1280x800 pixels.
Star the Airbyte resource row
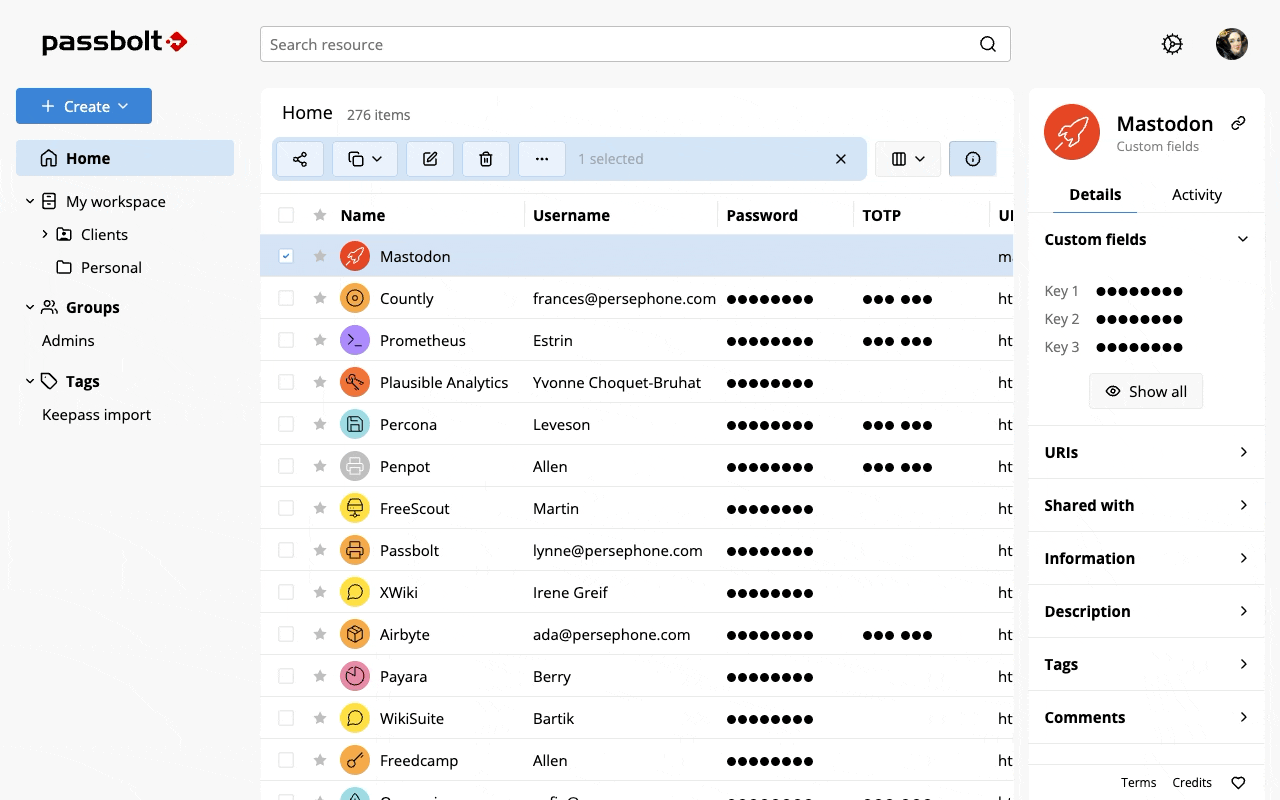coord(320,634)
